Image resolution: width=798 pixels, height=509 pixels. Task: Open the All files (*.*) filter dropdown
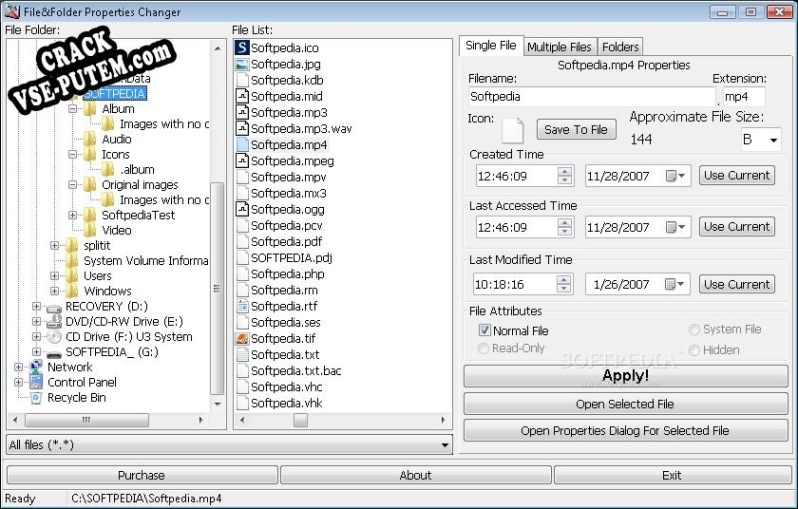coord(445,445)
